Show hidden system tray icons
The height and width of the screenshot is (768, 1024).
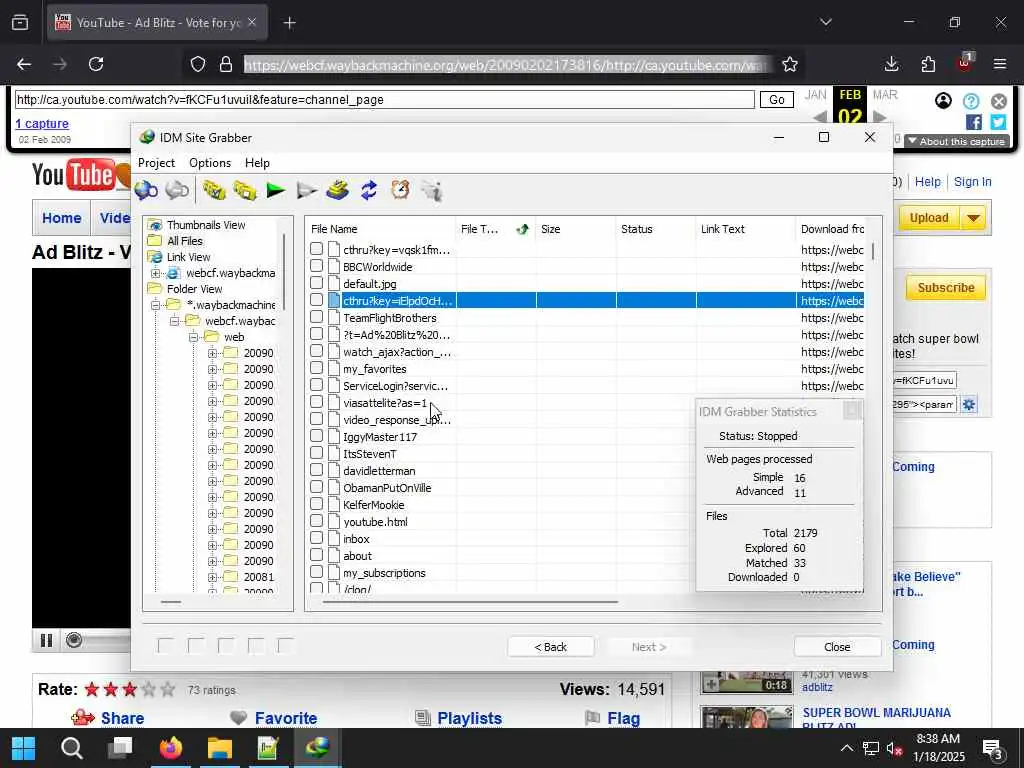[846, 748]
